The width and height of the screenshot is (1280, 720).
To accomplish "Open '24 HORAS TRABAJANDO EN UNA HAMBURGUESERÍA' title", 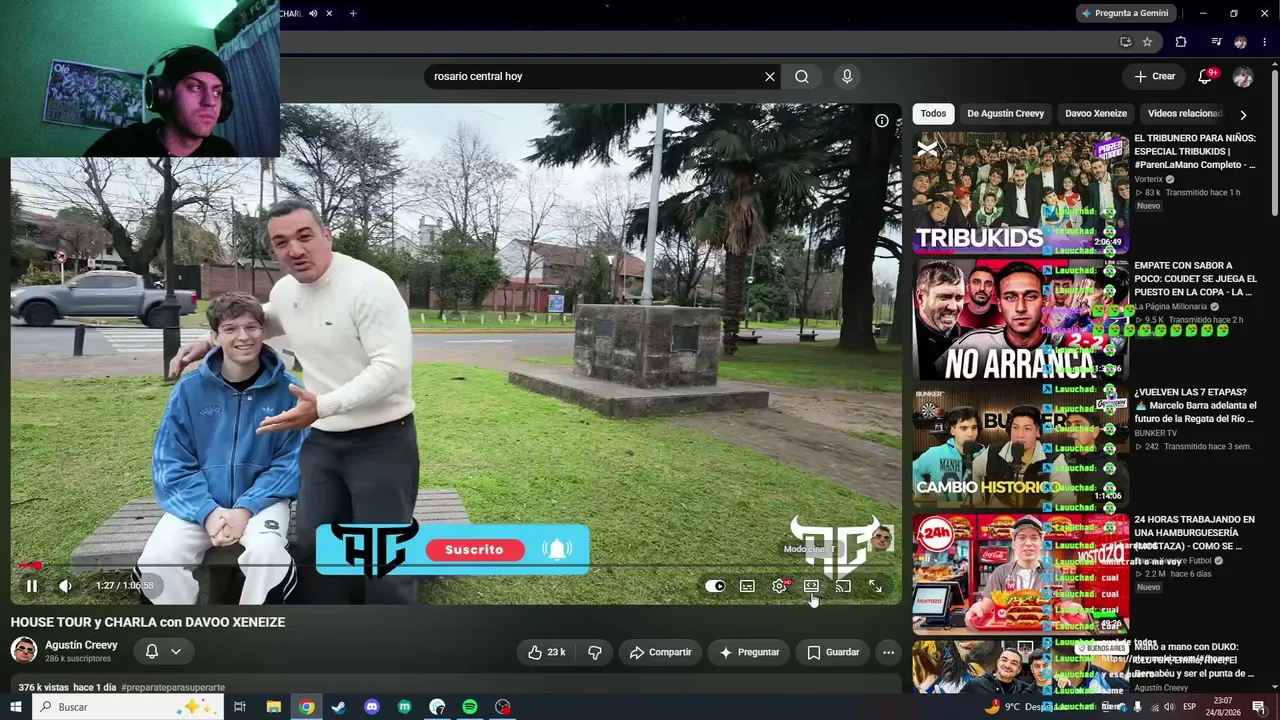I will pyautogui.click(x=1195, y=533).
